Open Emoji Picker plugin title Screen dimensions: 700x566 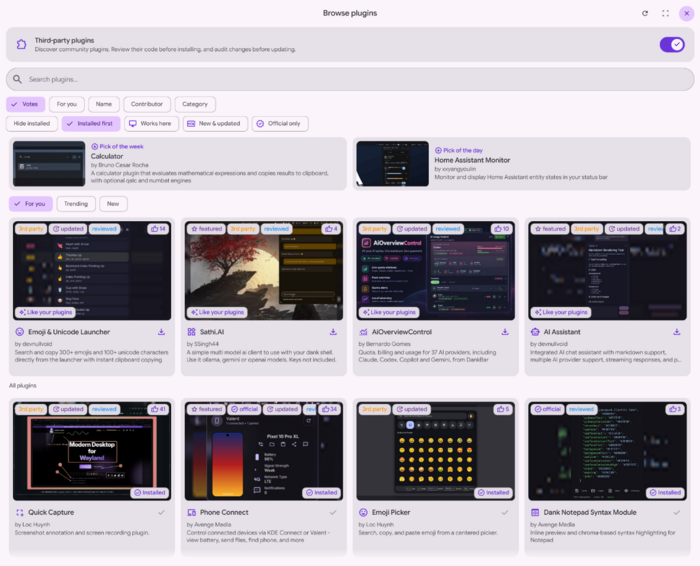tap(391, 512)
